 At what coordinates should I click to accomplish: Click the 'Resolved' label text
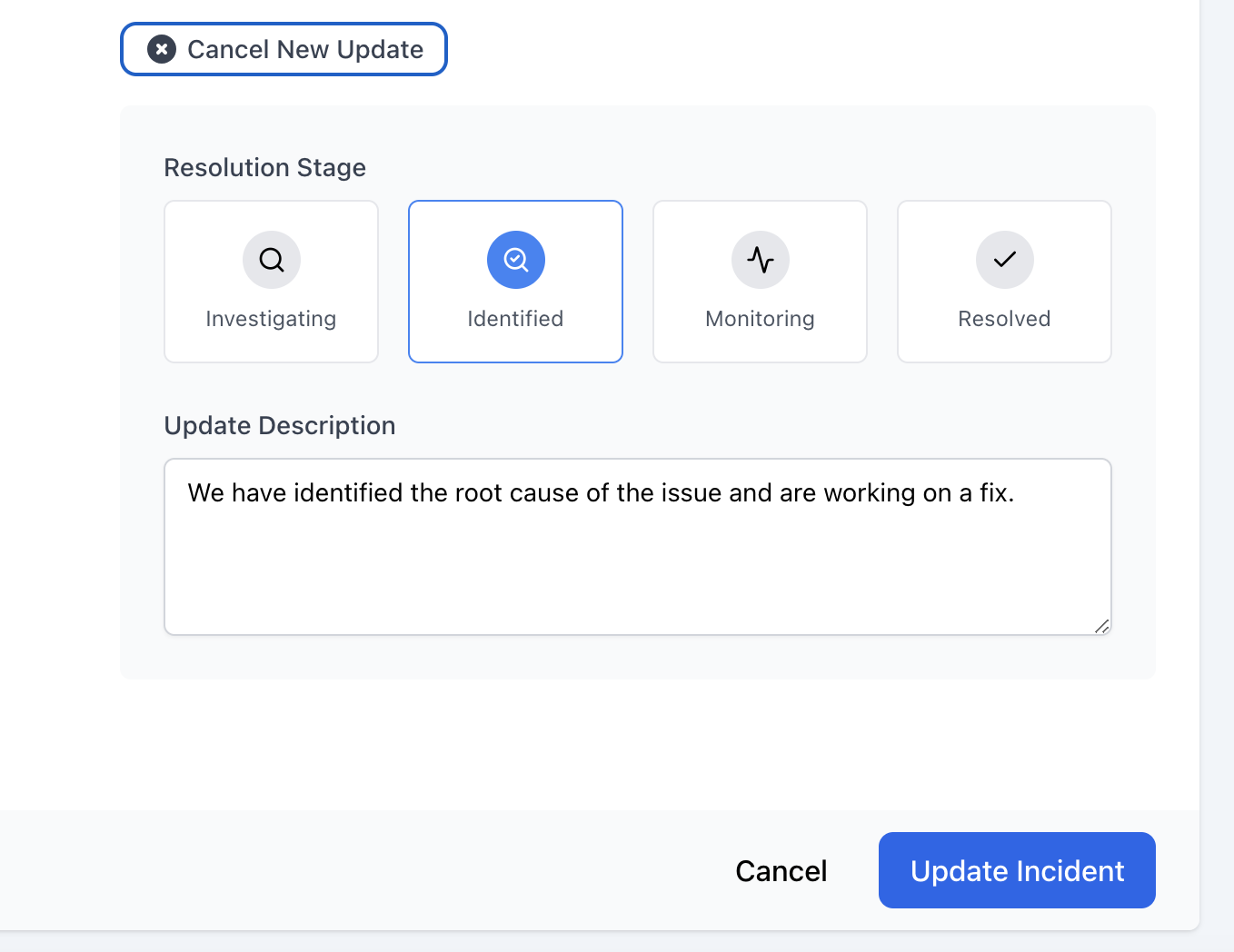pyautogui.click(x=1004, y=319)
